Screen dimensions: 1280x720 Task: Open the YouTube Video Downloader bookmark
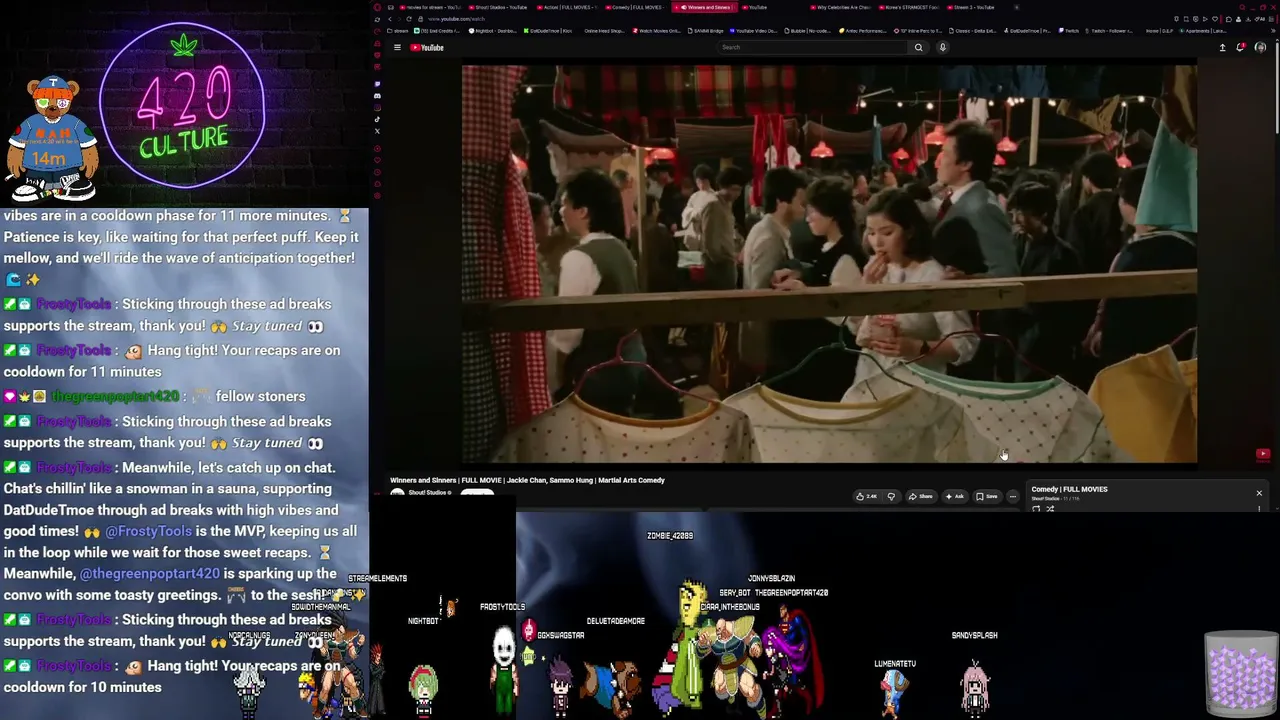click(755, 31)
